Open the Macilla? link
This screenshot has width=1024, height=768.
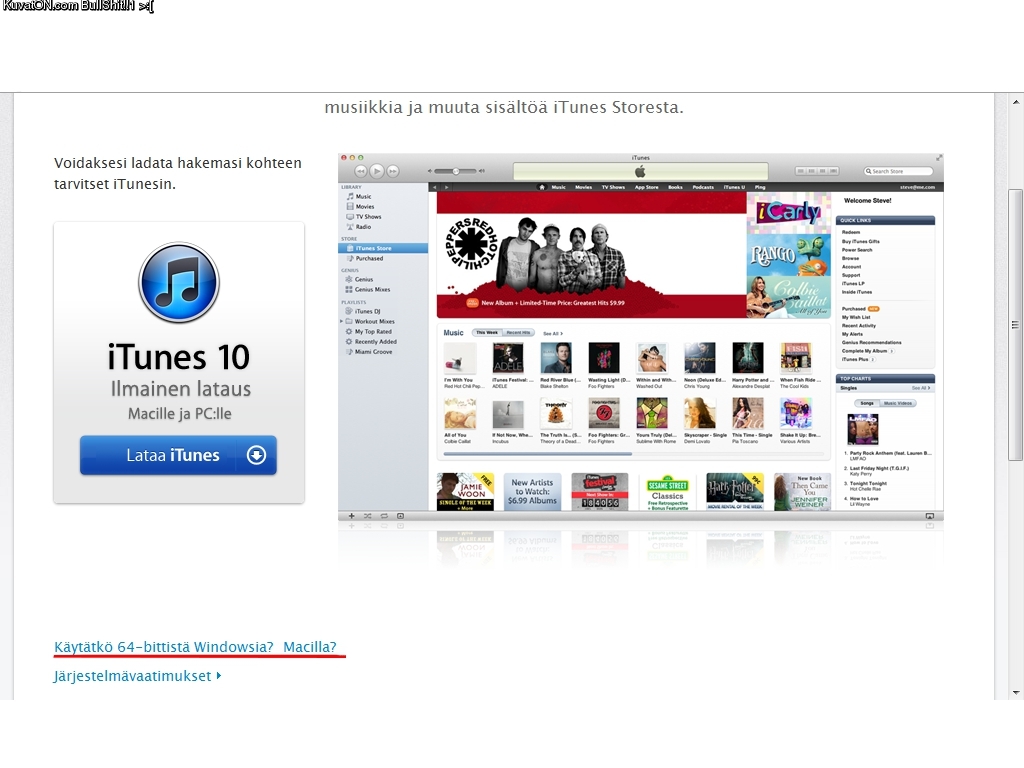tap(310, 647)
